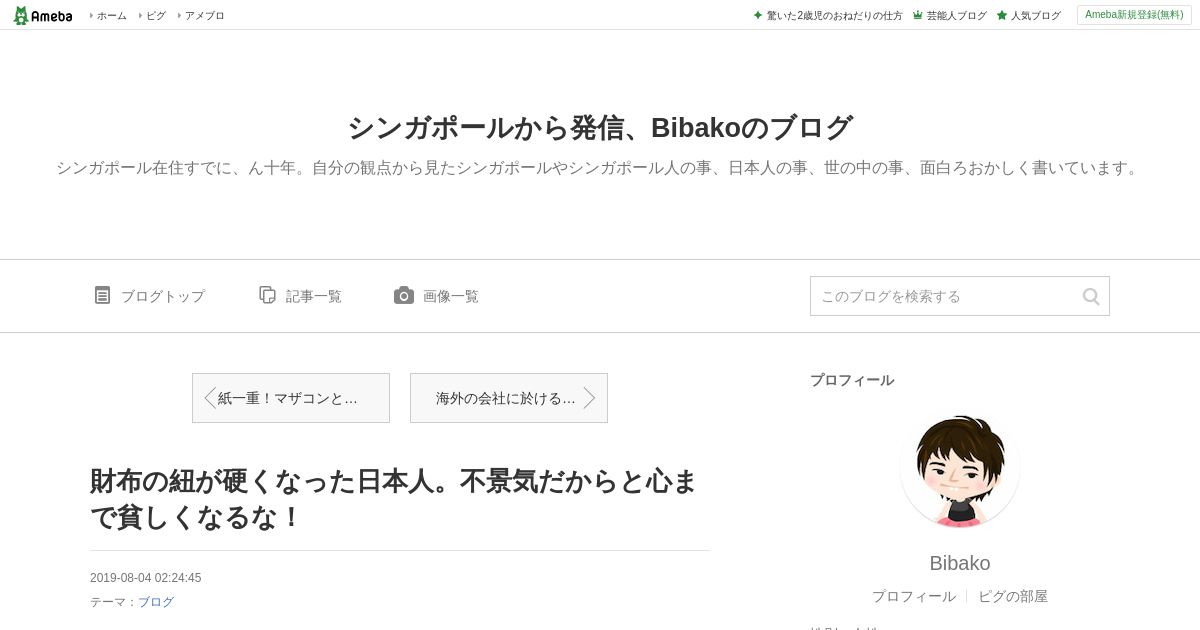Viewport: 1200px width, 630px height.
Task: Focus the このブログを検索する search field
Action: (945, 296)
